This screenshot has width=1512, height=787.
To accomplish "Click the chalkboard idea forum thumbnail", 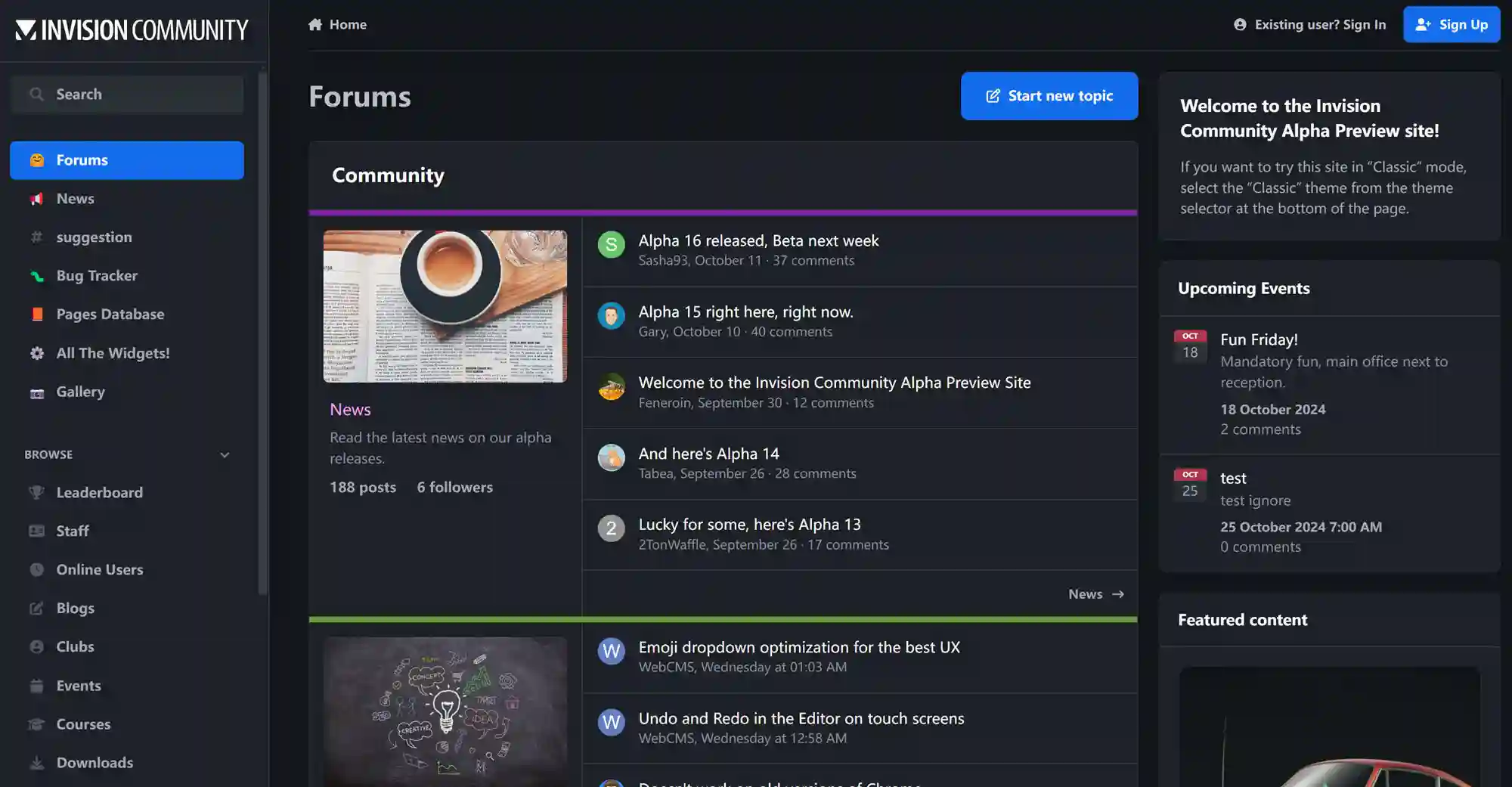I will click(445, 711).
